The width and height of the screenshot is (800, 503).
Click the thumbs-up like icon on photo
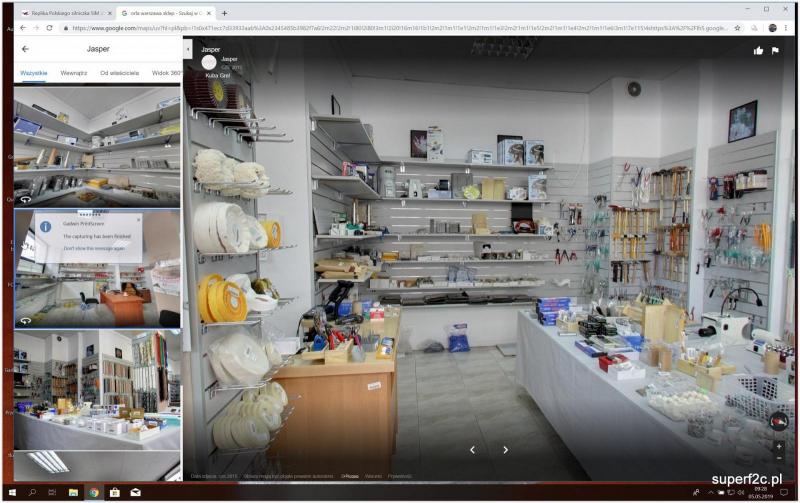coord(758,50)
